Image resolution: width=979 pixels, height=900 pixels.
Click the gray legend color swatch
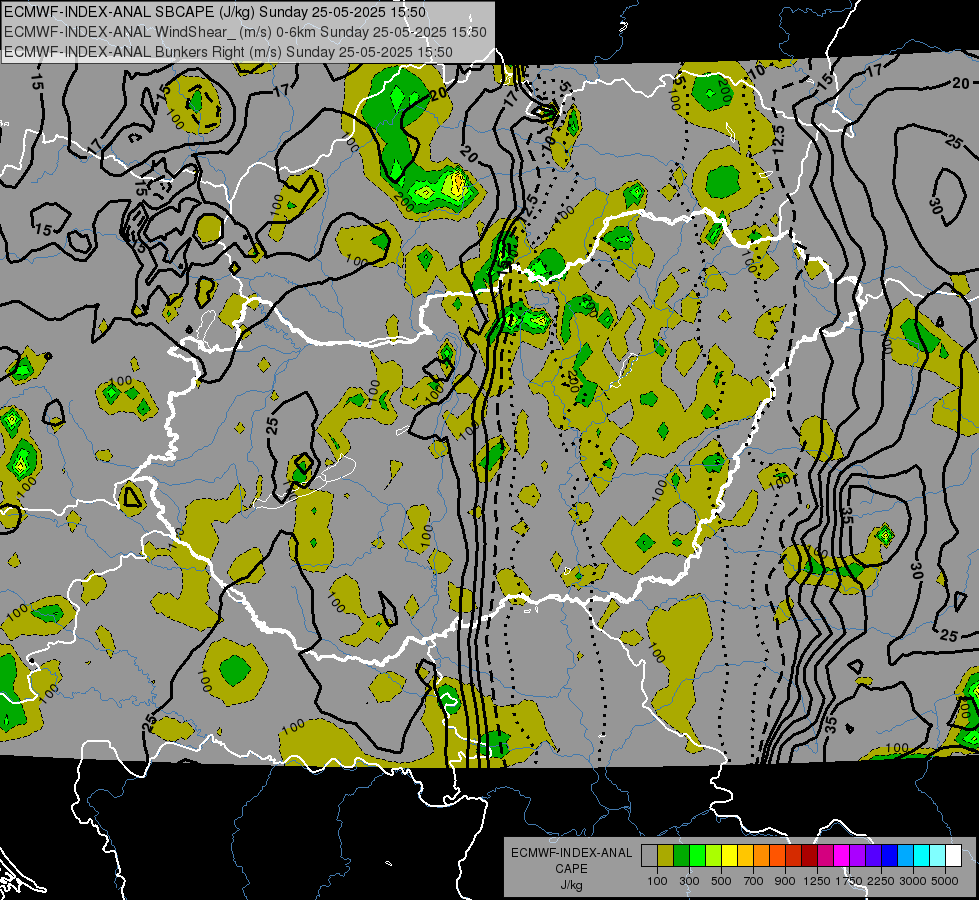[649, 856]
